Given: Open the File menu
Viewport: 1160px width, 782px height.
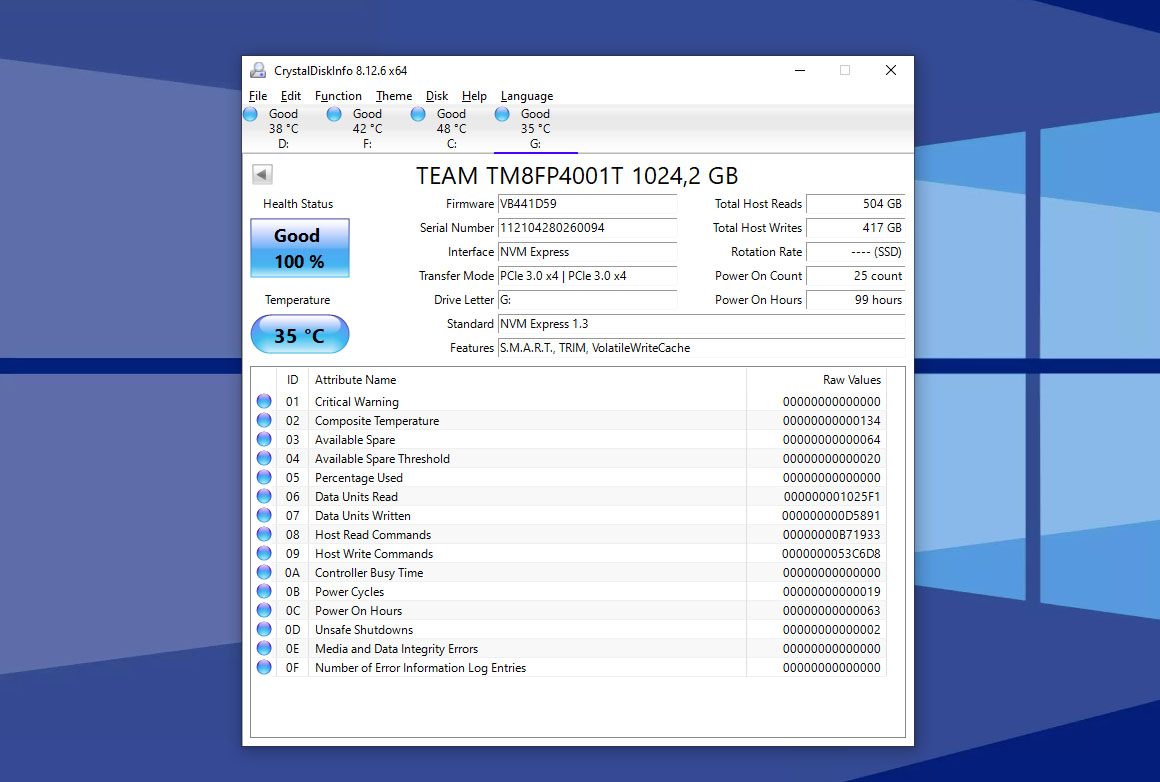Looking at the screenshot, I should [x=258, y=95].
